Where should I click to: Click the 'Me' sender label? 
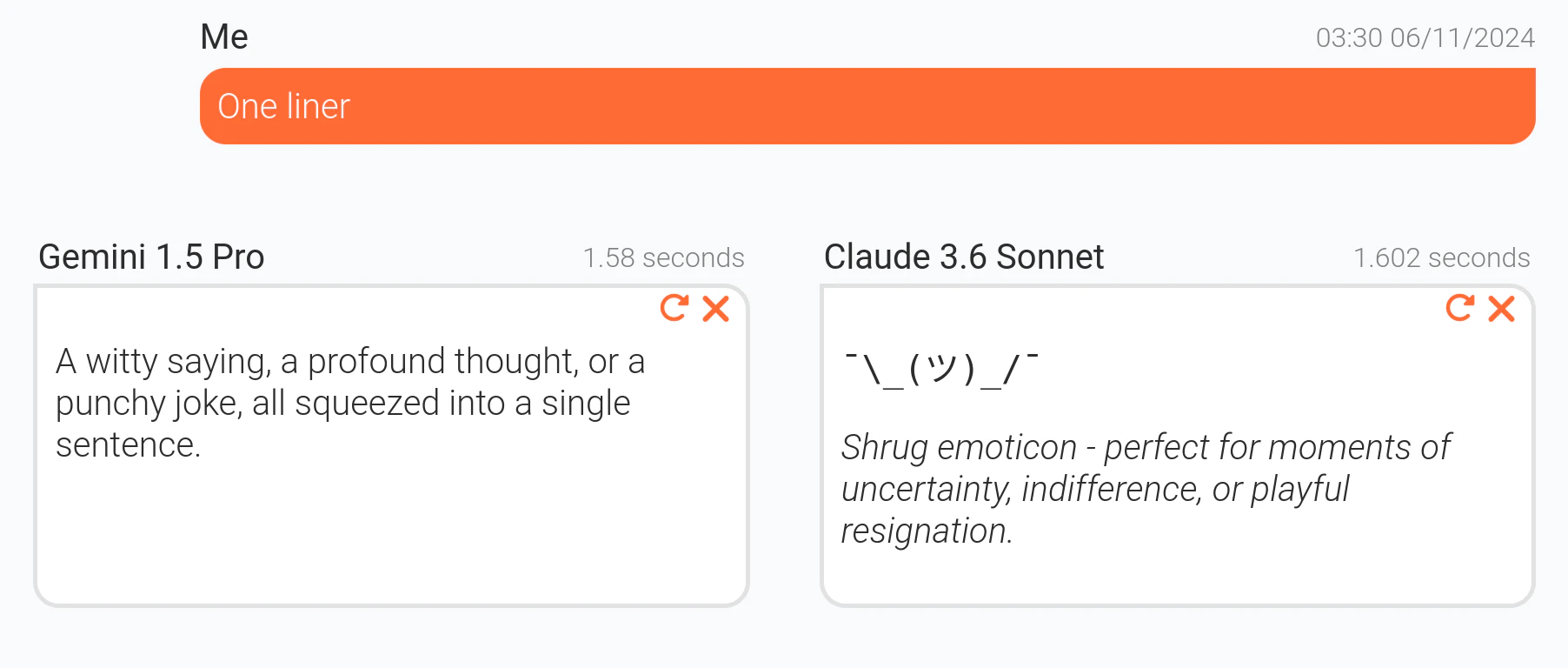[x=223, y=37]
